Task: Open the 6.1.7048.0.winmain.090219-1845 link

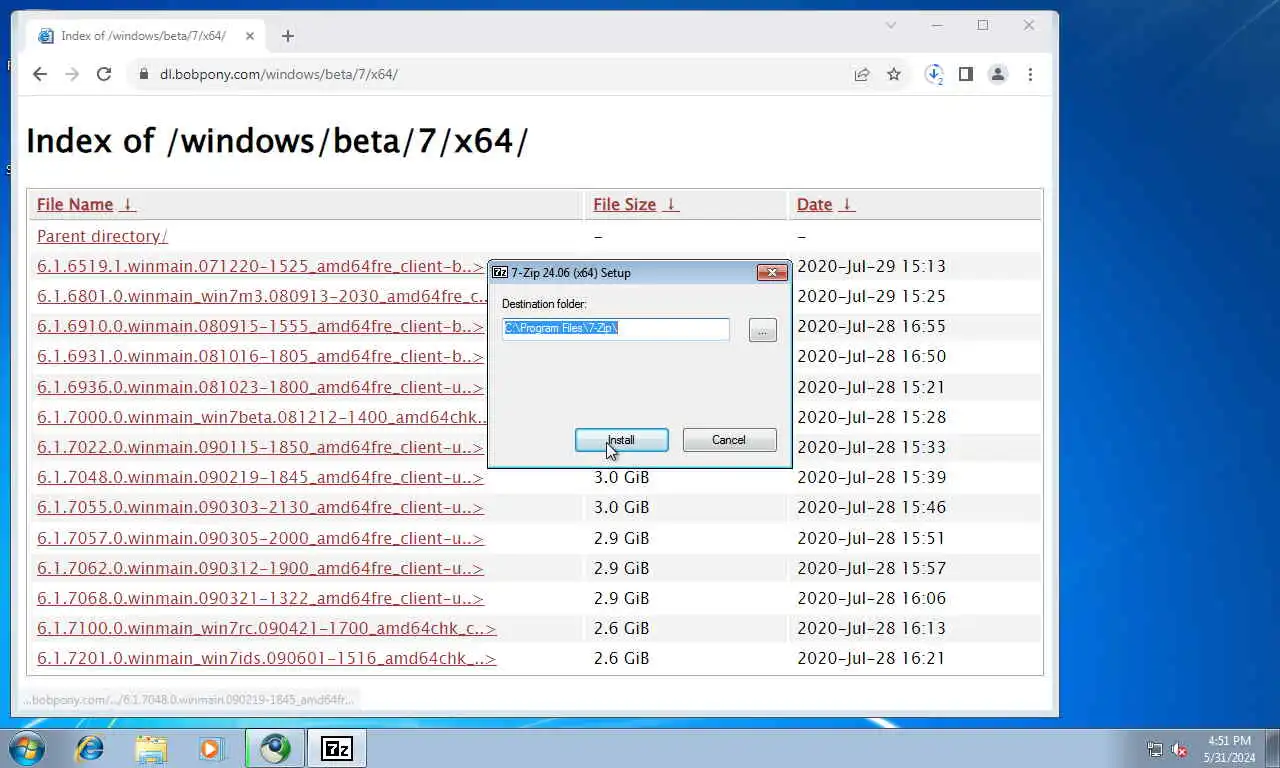Action: coord(260,477)
